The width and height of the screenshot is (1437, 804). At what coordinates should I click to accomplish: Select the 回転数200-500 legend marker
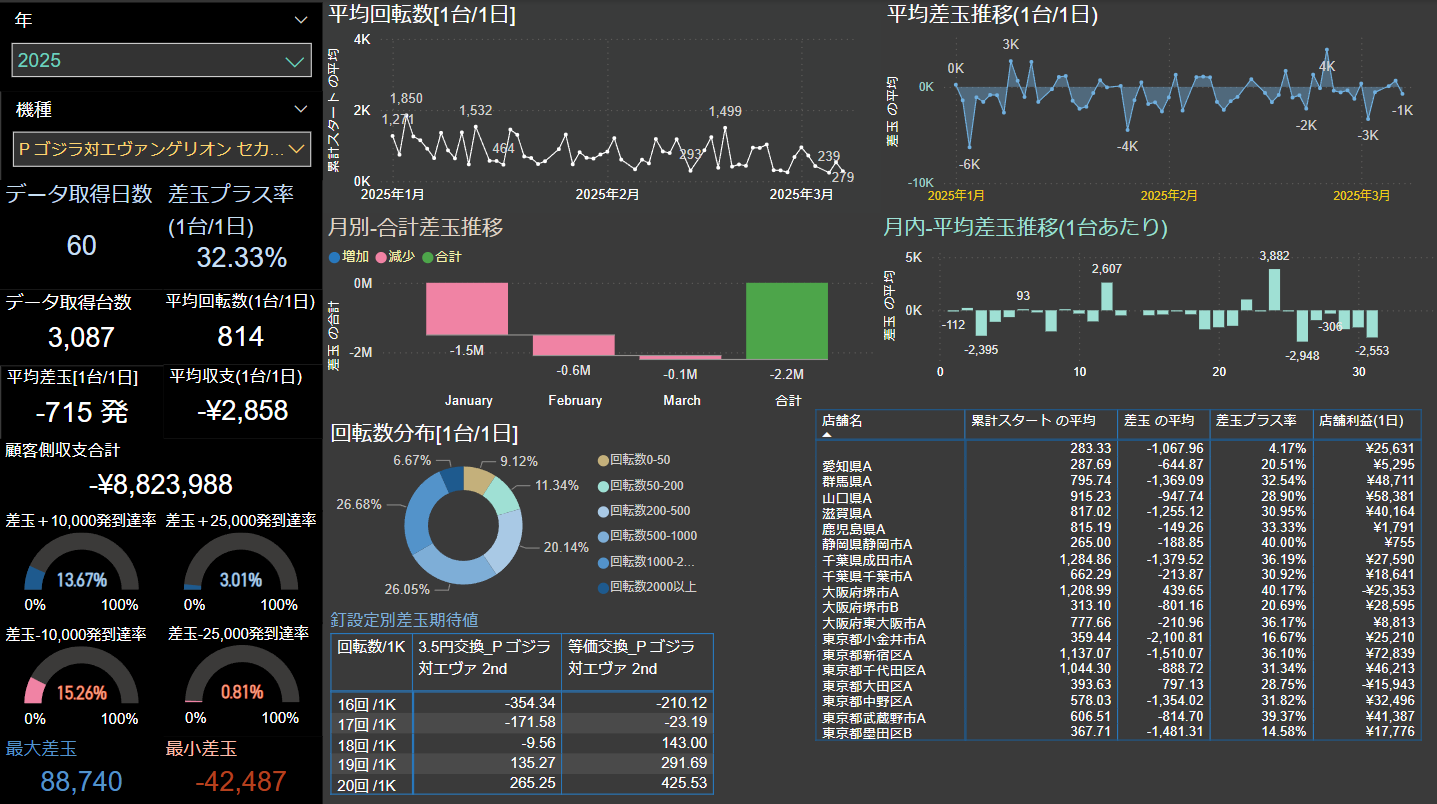click(x=602, y=511)
